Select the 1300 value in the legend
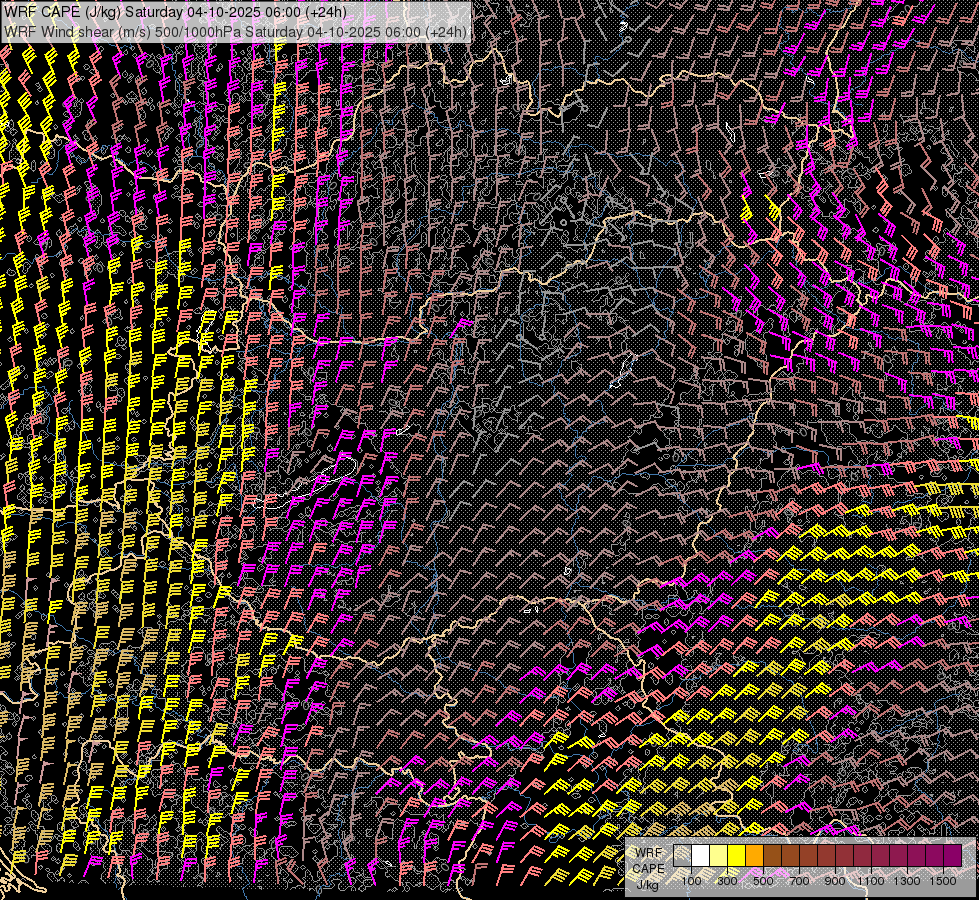Viewport: 979px width, 900px height. tap(907, 881)
